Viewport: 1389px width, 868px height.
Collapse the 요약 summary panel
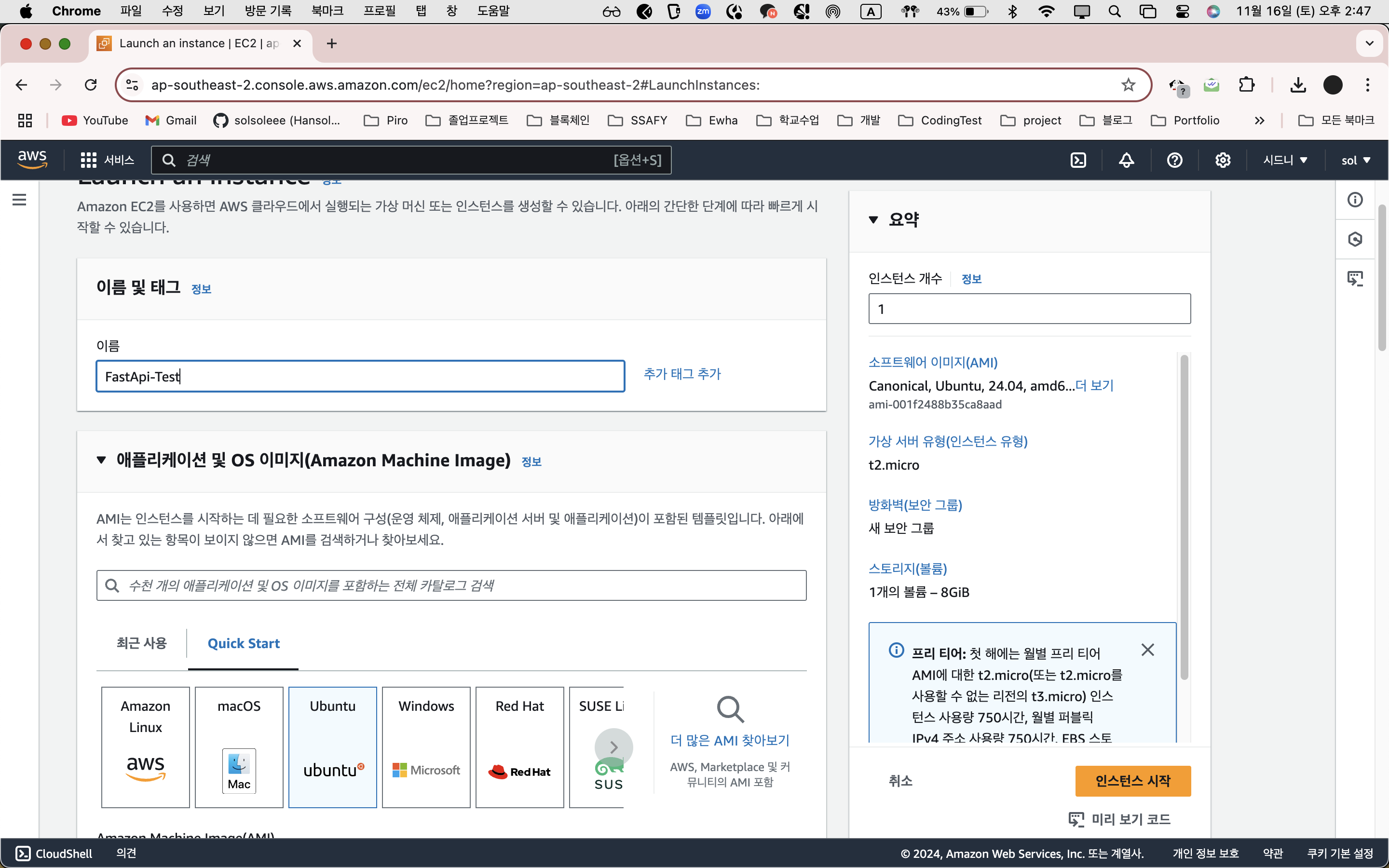(873, 220)
